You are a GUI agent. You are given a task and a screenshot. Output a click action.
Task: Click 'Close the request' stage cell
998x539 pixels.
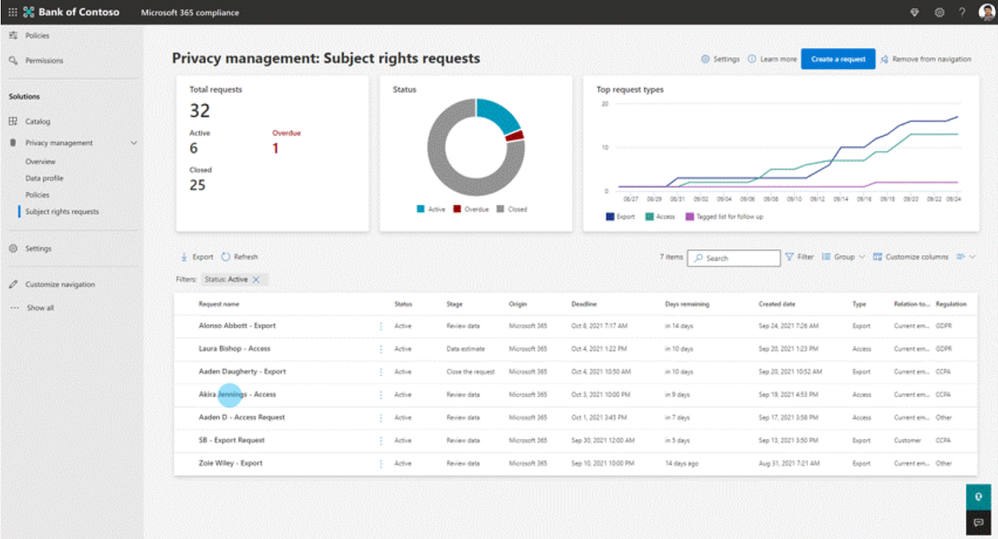pyautogui.click(x=470, y=372)
